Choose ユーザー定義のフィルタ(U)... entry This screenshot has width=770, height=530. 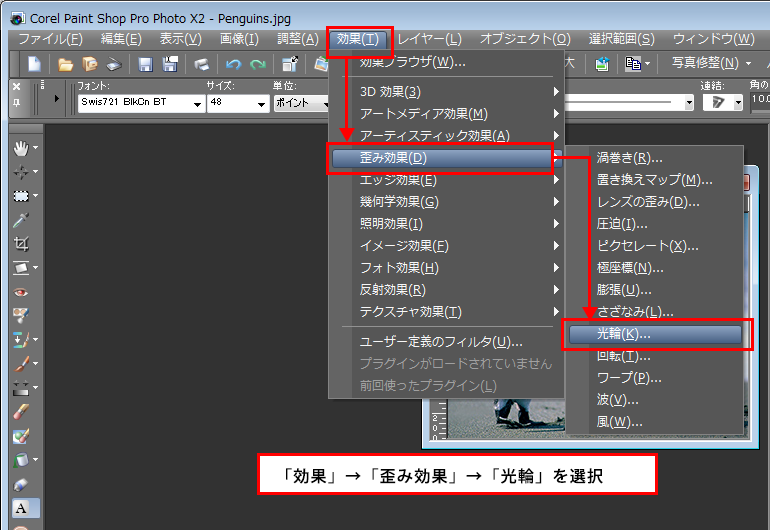click(x=447, y=341)
